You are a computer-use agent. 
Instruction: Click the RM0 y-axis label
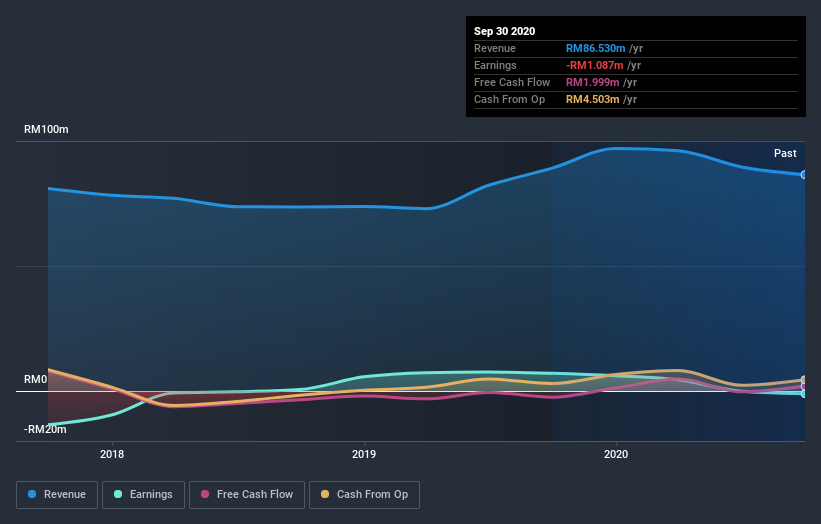pyautogui.click(x=36, y=380)
